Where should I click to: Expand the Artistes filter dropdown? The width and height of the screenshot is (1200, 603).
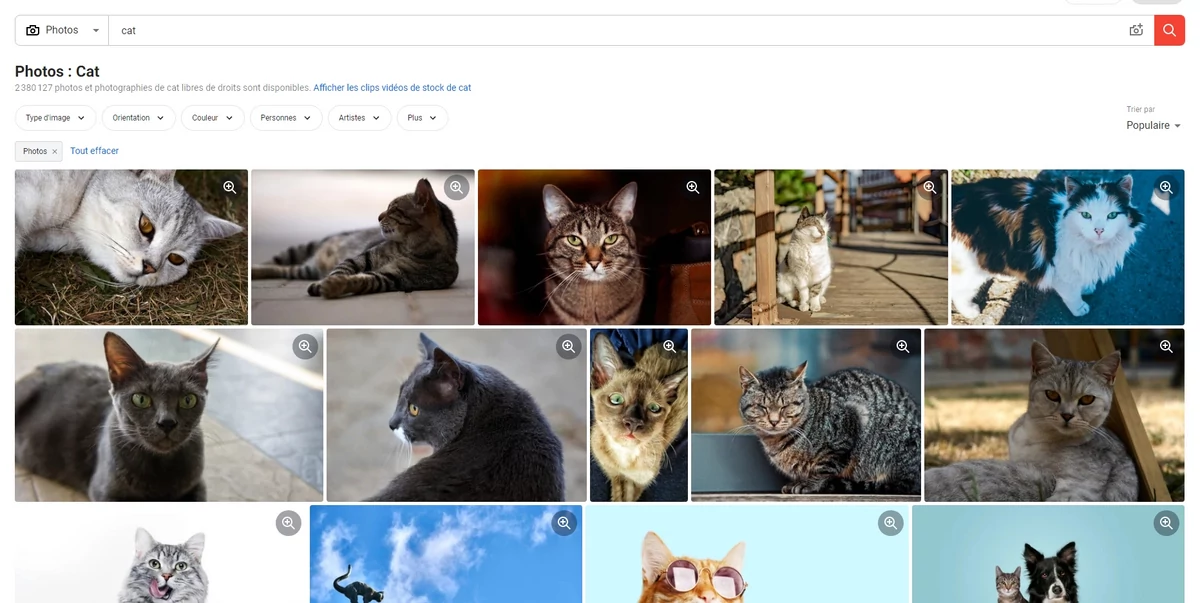coord(359,118)
